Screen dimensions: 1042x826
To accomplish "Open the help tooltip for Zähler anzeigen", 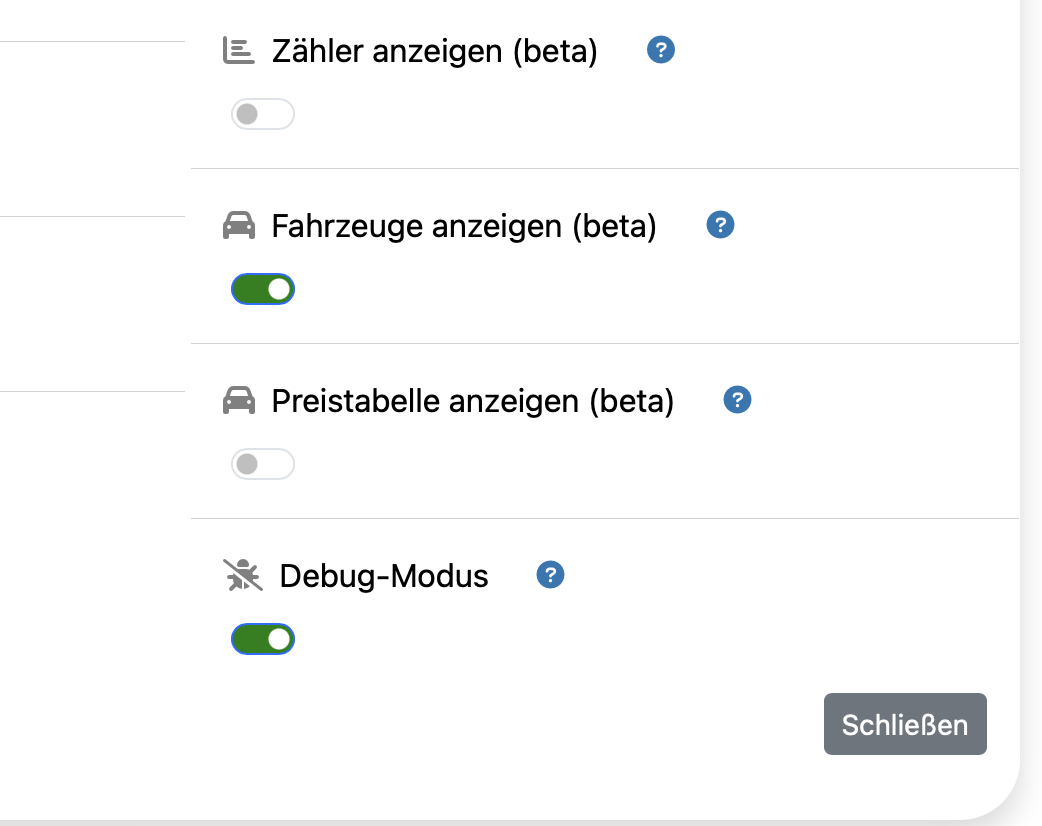I will coord(661,49).
